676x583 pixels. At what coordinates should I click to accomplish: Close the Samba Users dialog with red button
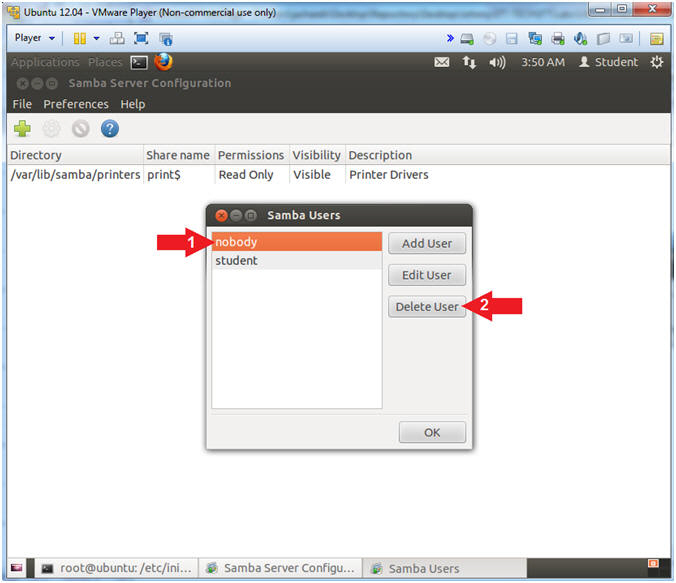tap(222, 215)
